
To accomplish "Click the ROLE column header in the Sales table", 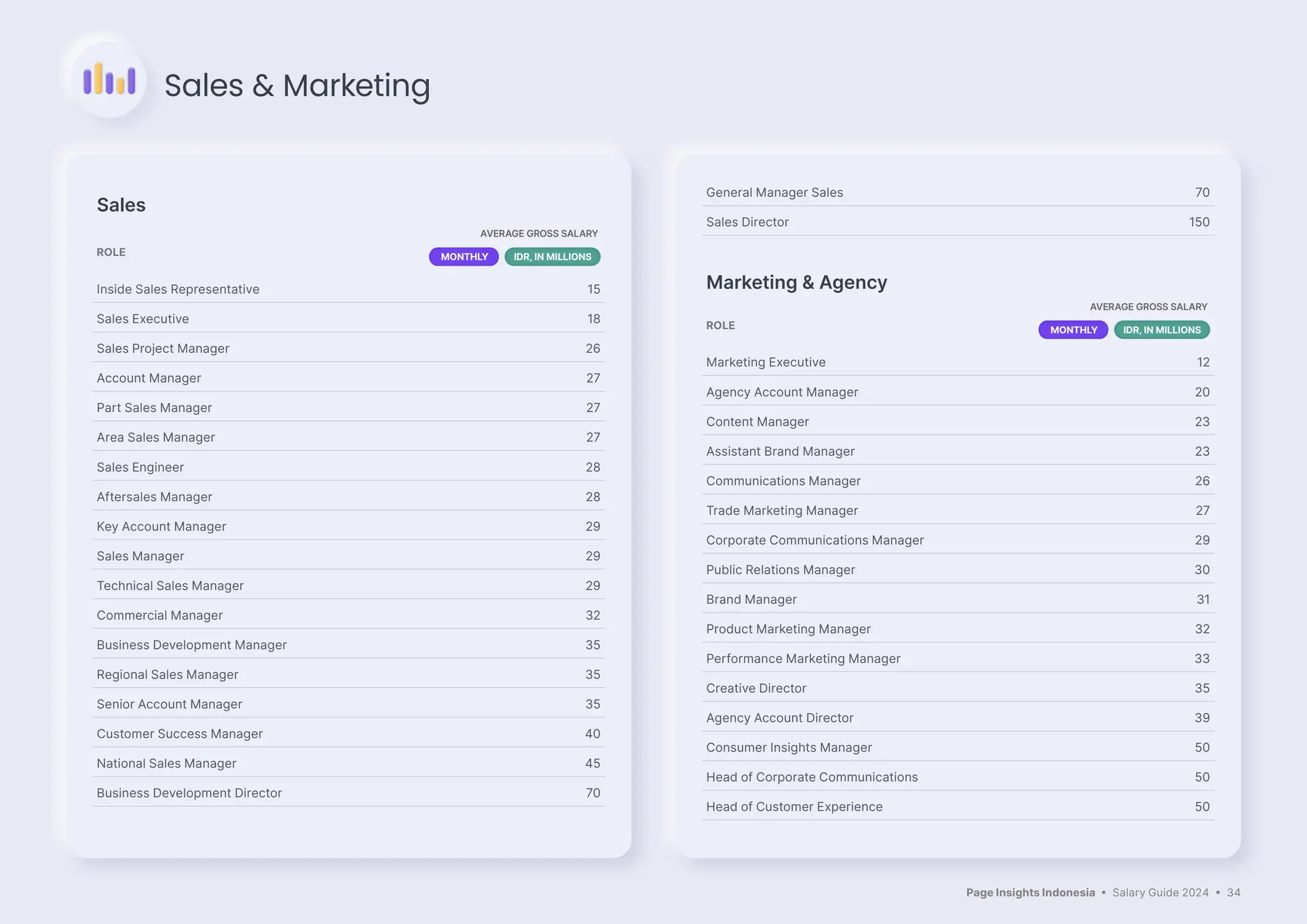I will 111,252.
